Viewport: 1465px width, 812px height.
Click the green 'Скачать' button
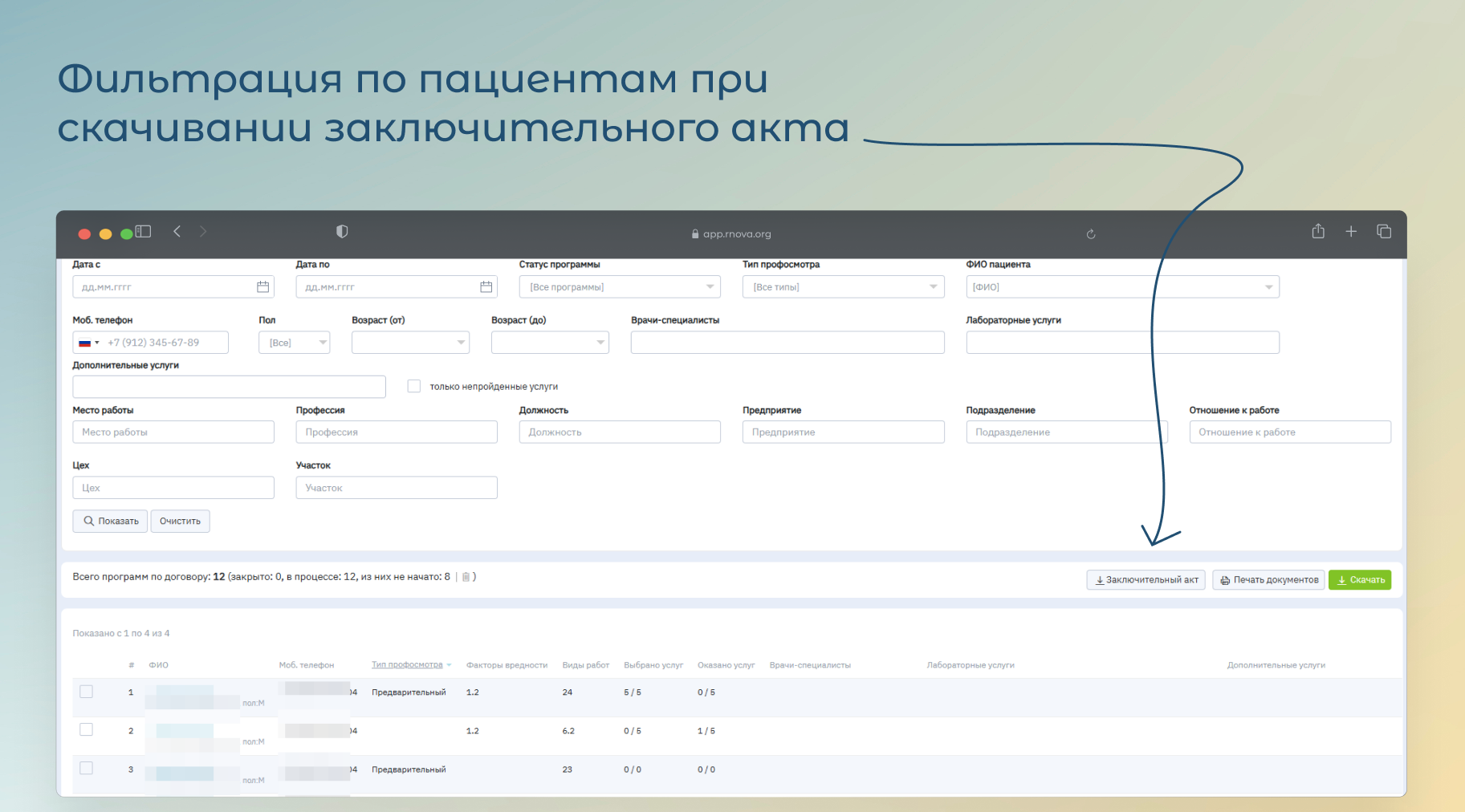coord(1360,580)
